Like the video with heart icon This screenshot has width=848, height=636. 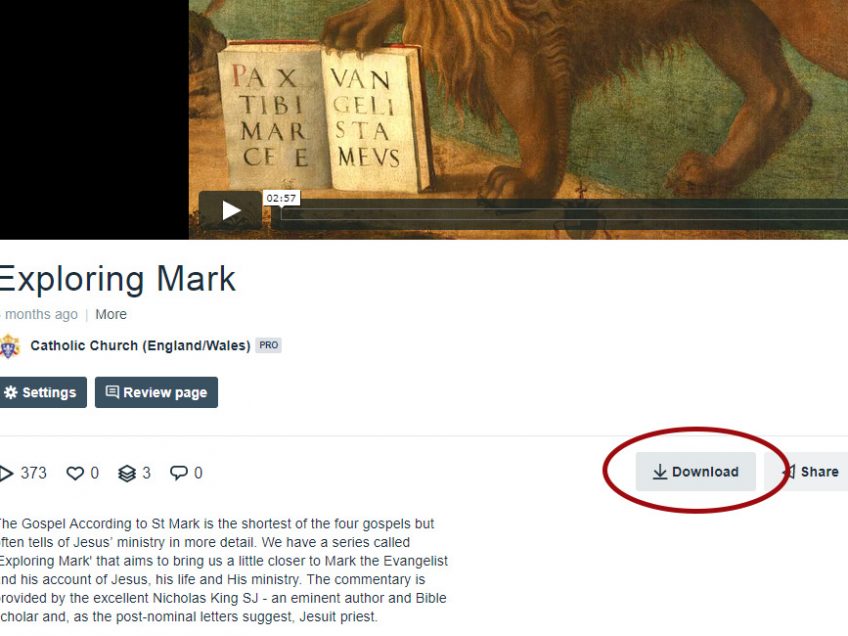75,473
